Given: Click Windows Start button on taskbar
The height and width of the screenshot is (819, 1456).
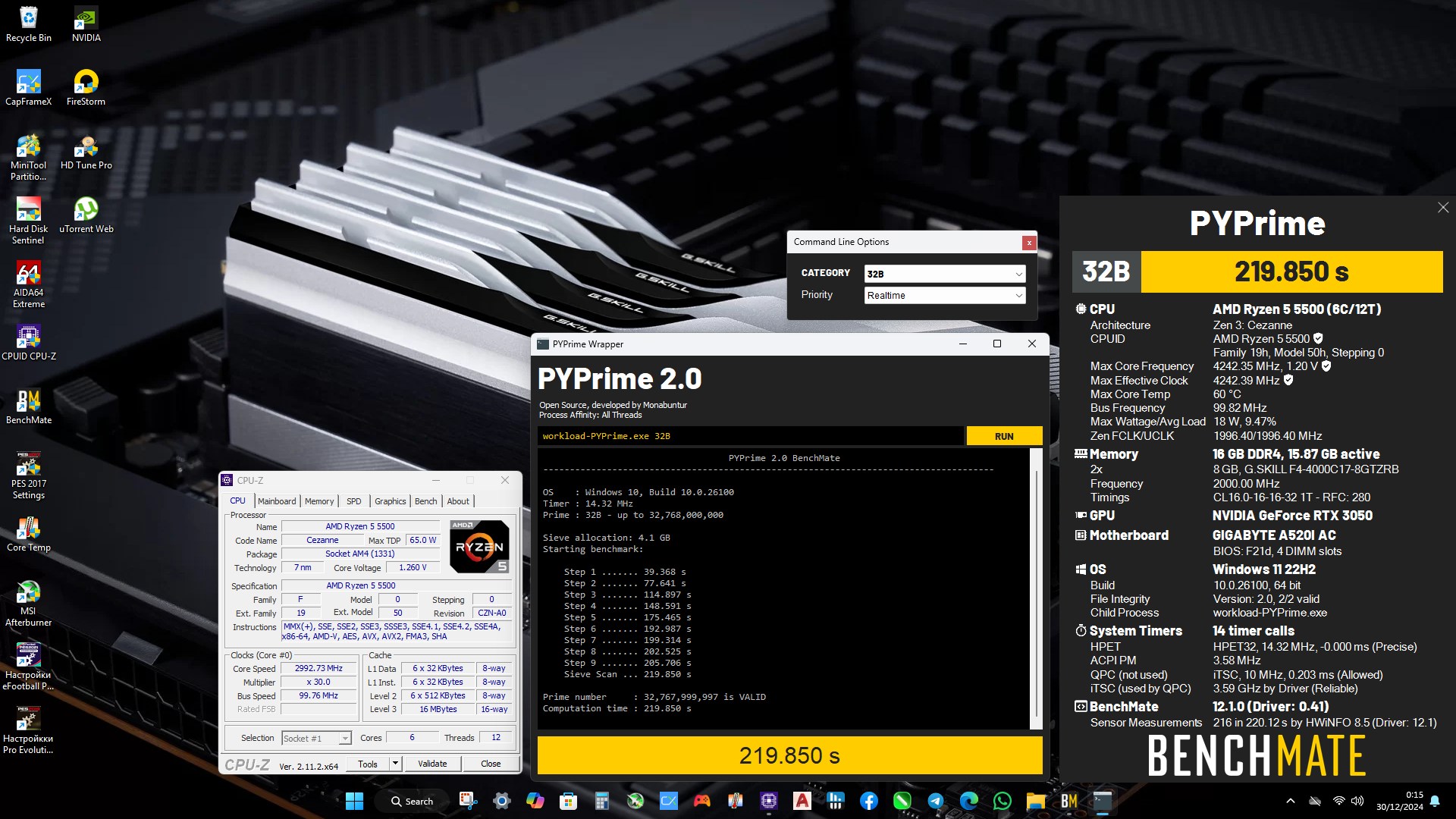Looking at the screenshot, I should tap(354, 801).
